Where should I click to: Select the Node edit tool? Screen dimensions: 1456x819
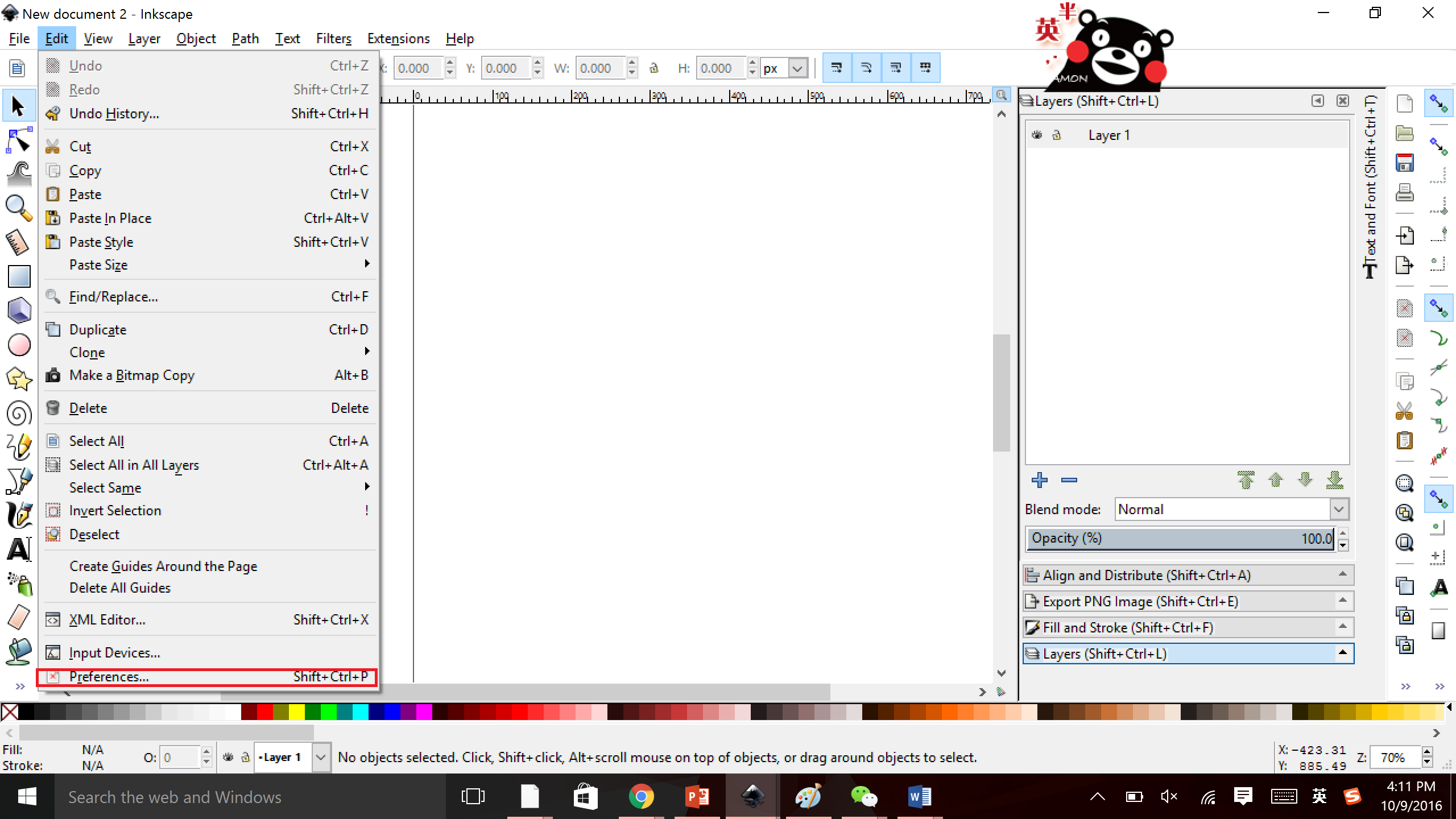tap(19, 140)
